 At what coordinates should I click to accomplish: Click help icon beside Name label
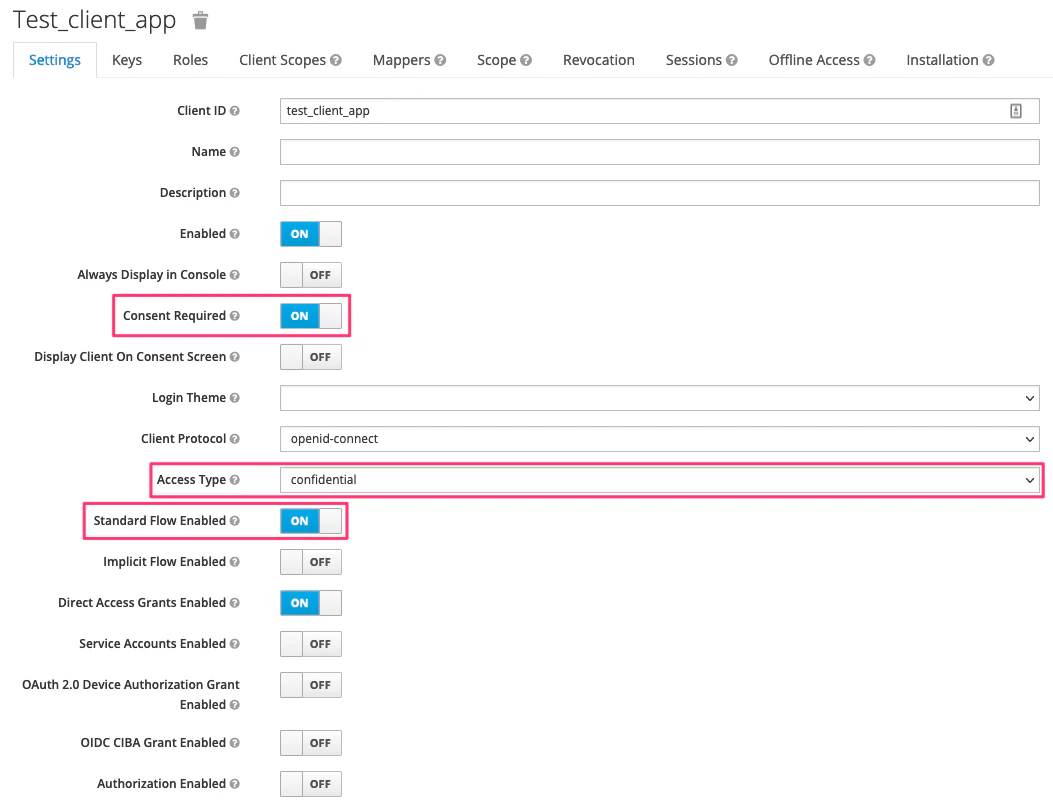(x=234, y=152)
